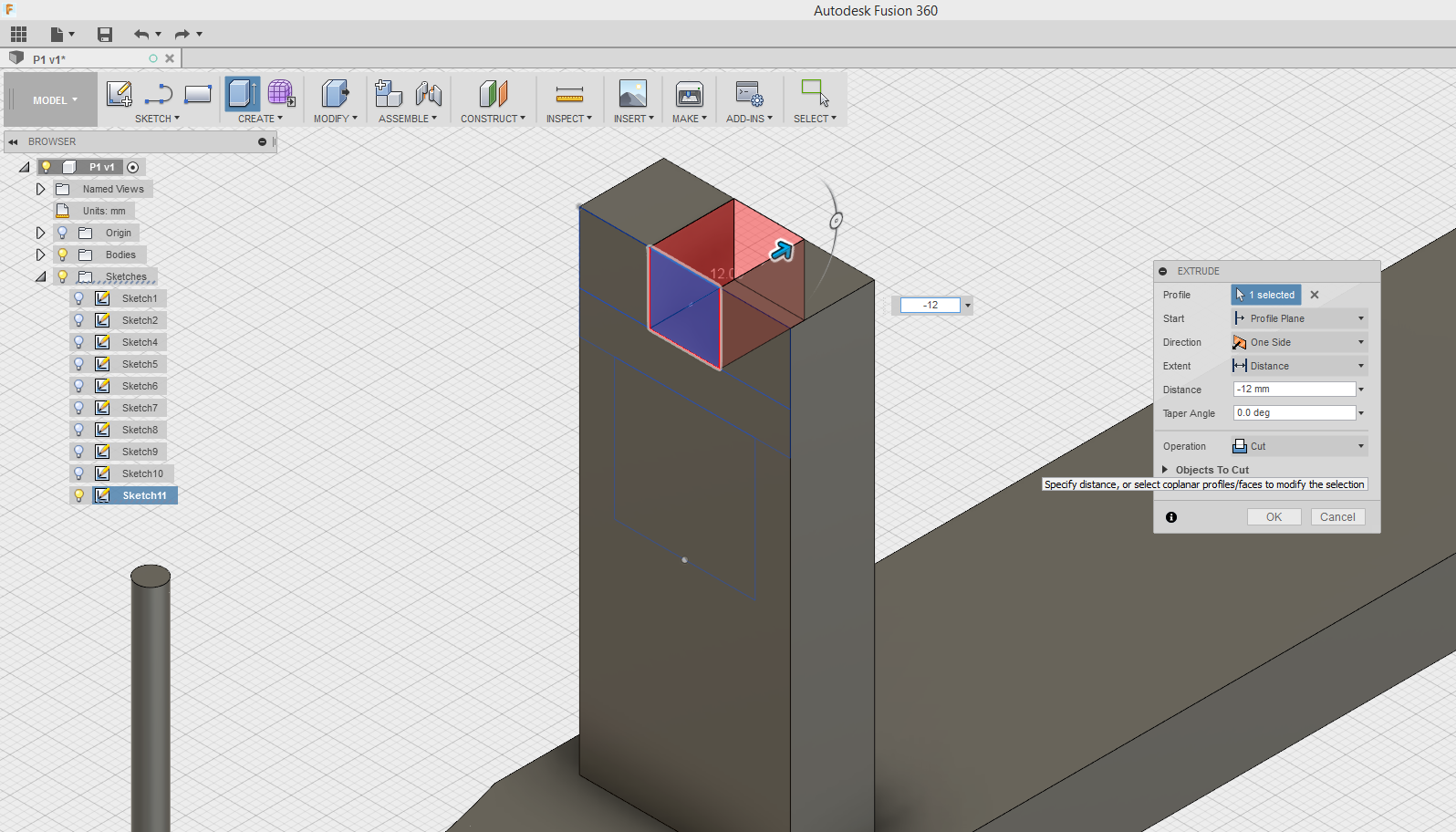This screenshot has height=832, width=1456.
Task: Click the Insert image icon
Action: pos(632,93)
